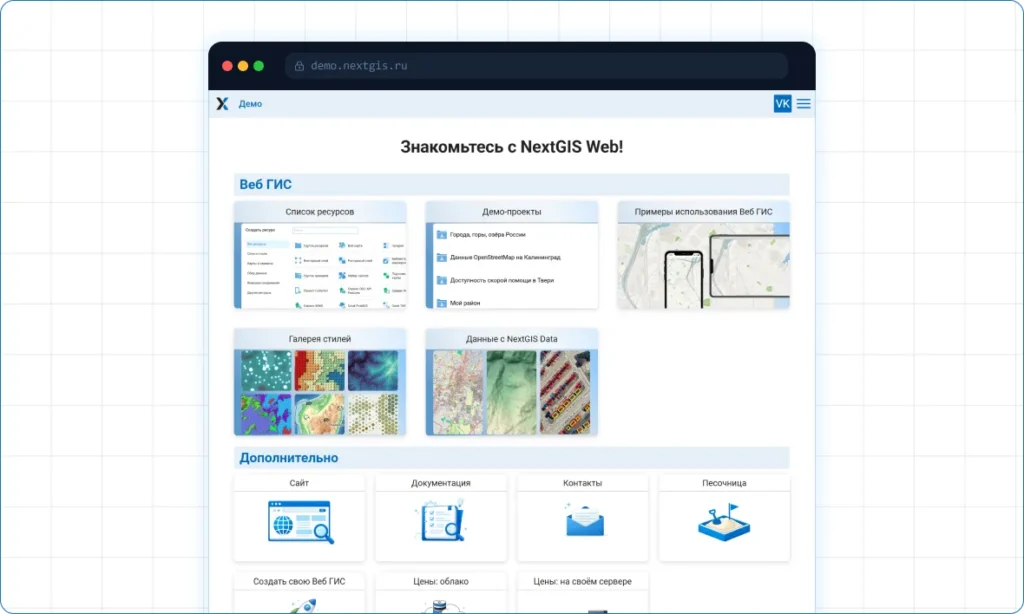The height and width of the screenshot is (614, 1024).
Task: Open the Галерея стилей card thumbnail
Action: click(320, 391)
